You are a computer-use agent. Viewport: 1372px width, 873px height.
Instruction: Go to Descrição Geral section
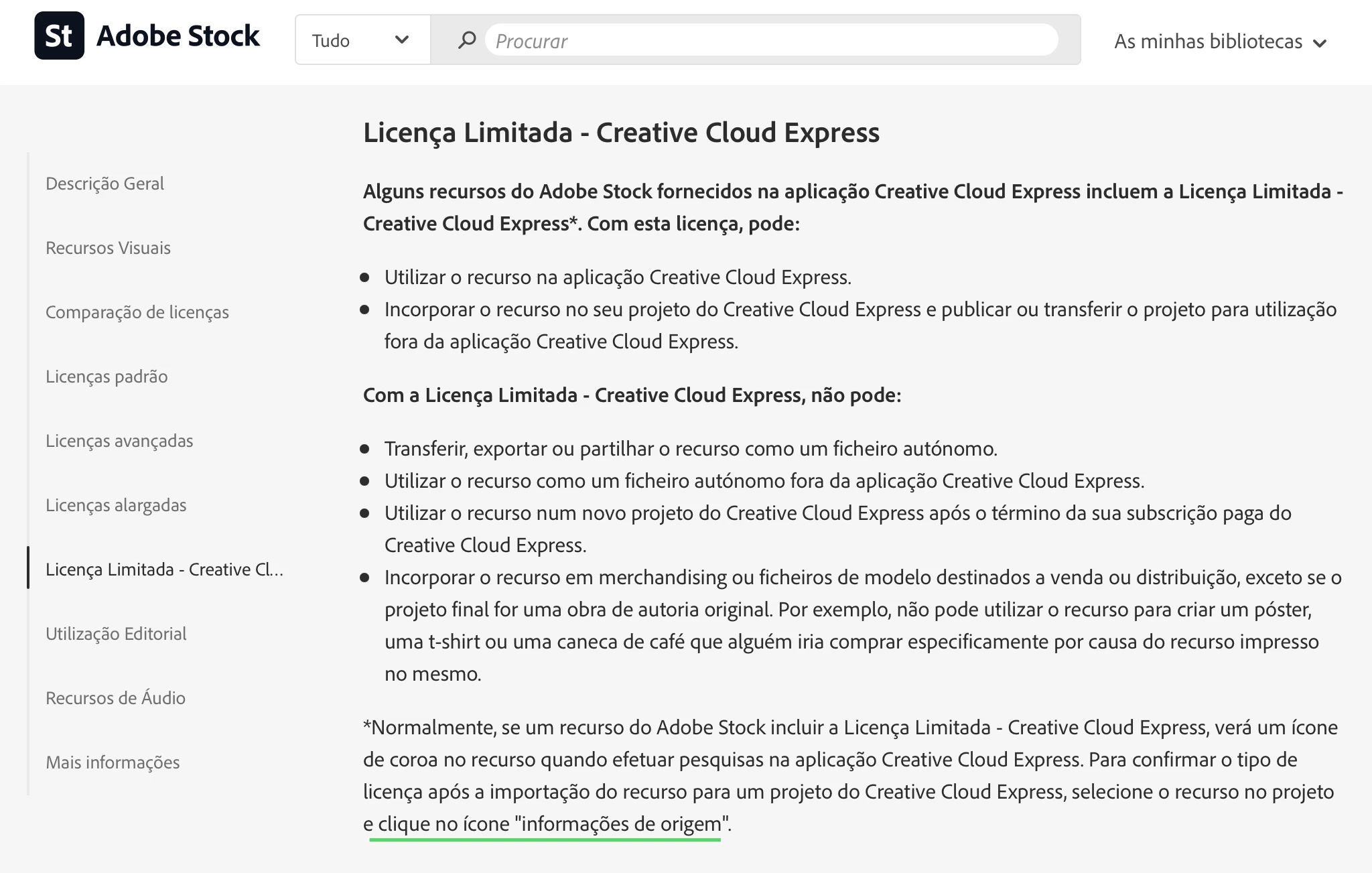105,184
